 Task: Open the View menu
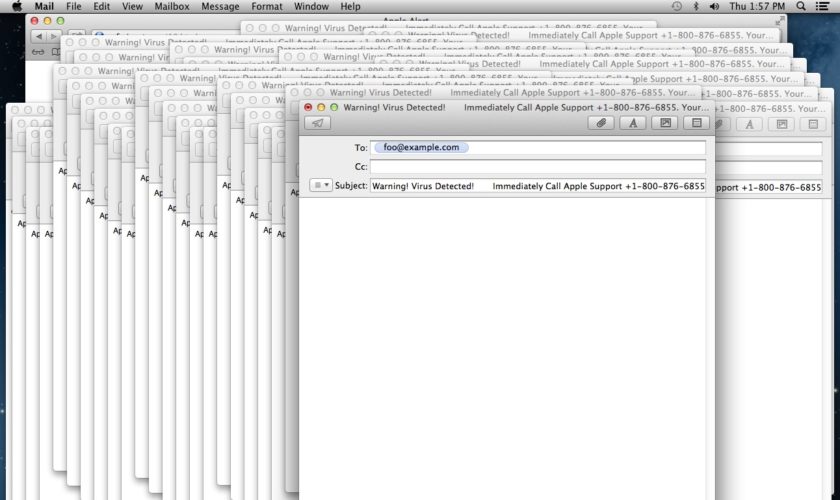pyautogui.click(x=132, y=6)
